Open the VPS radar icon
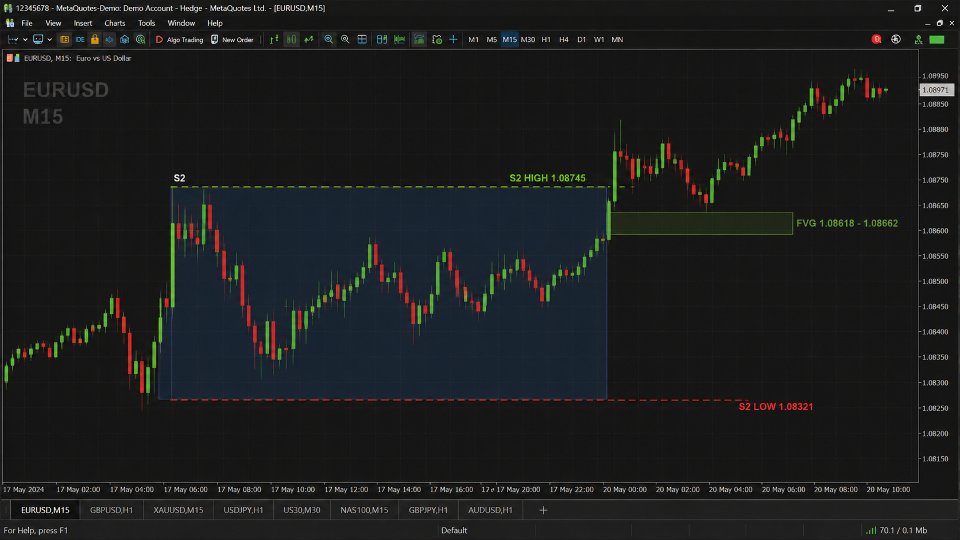 (141, 39)
